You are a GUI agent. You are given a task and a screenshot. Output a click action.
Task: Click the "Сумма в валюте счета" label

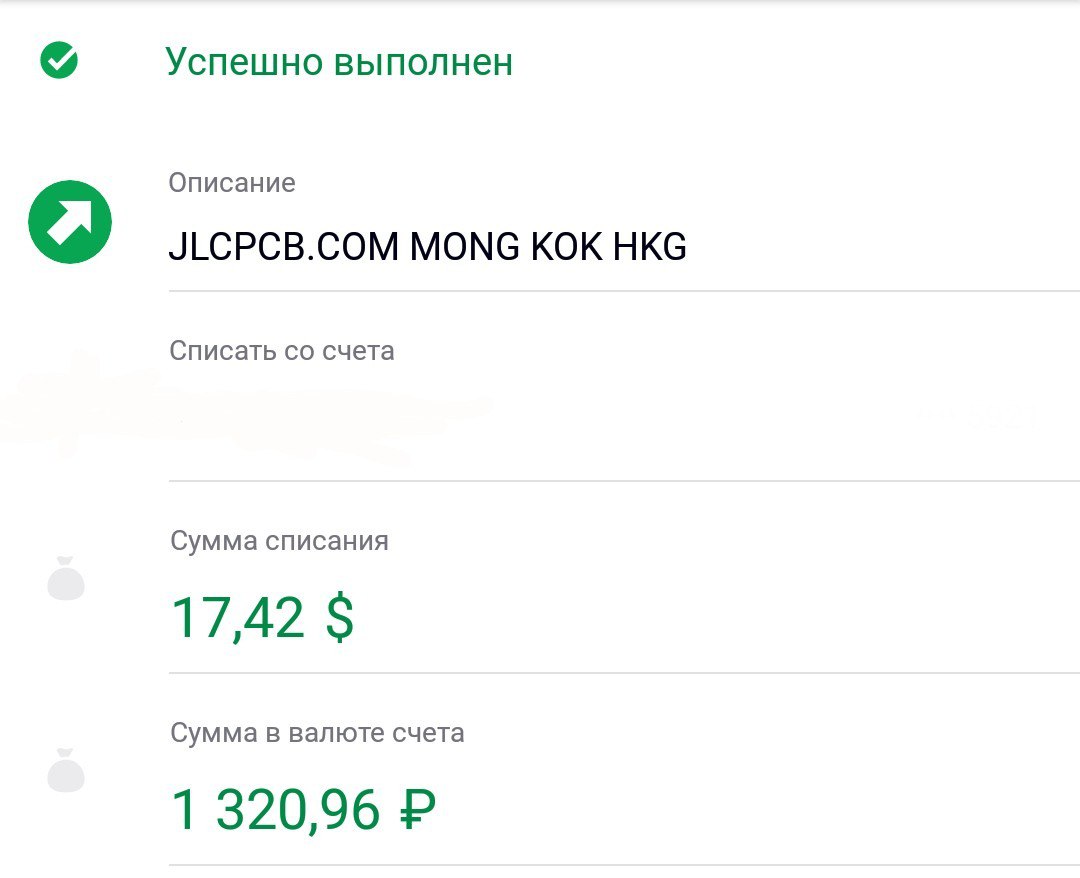317,733
